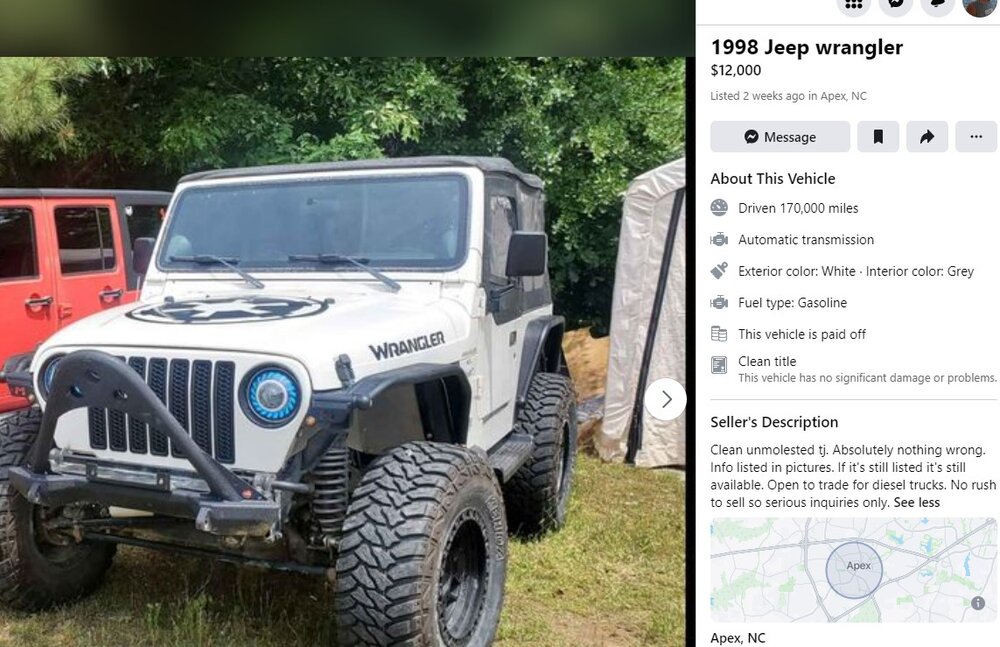Click the Clean title document icon

tap(719, 365)
